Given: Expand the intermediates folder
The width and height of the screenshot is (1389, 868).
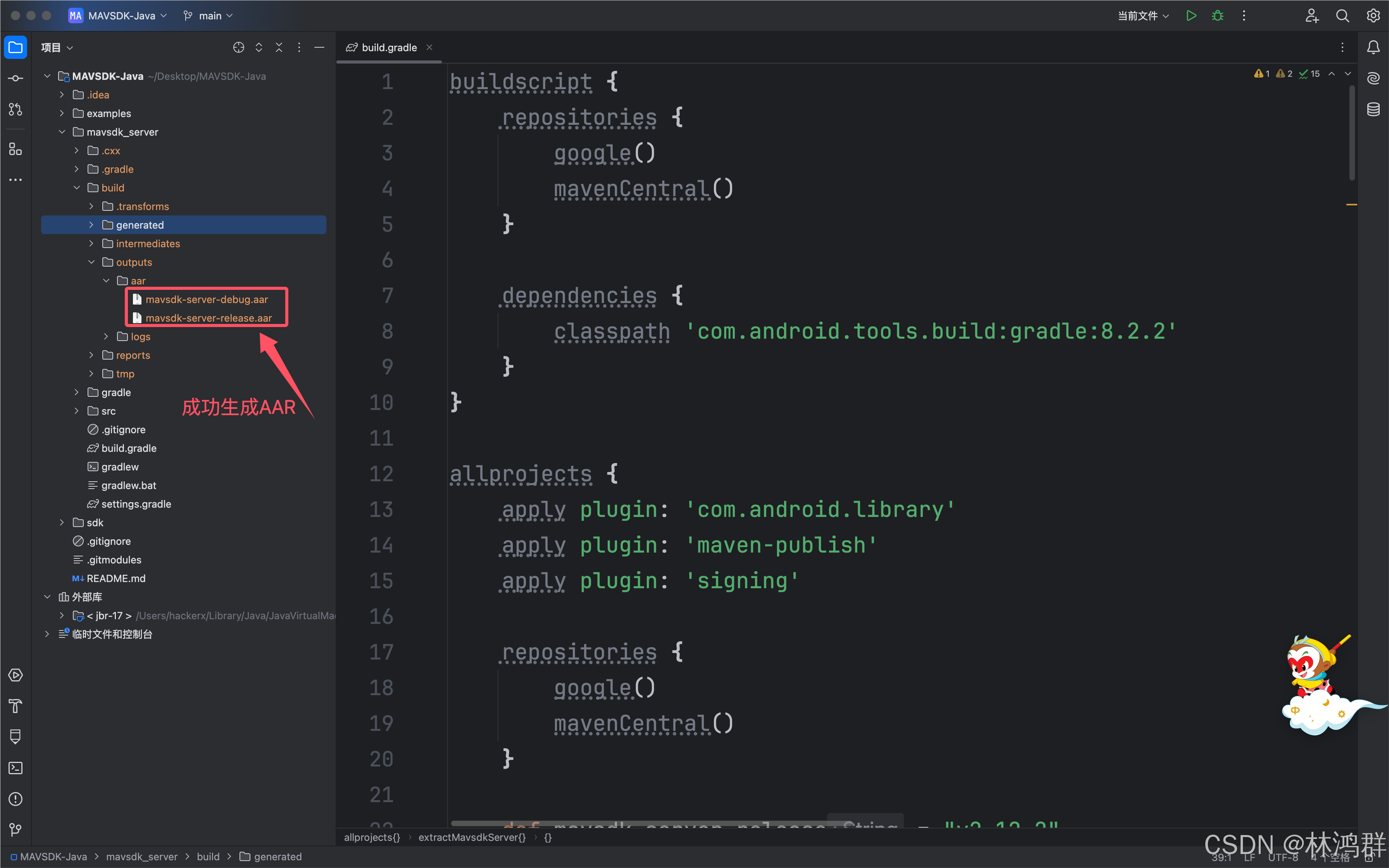Looking at the screenshot, I should point(92,243).
